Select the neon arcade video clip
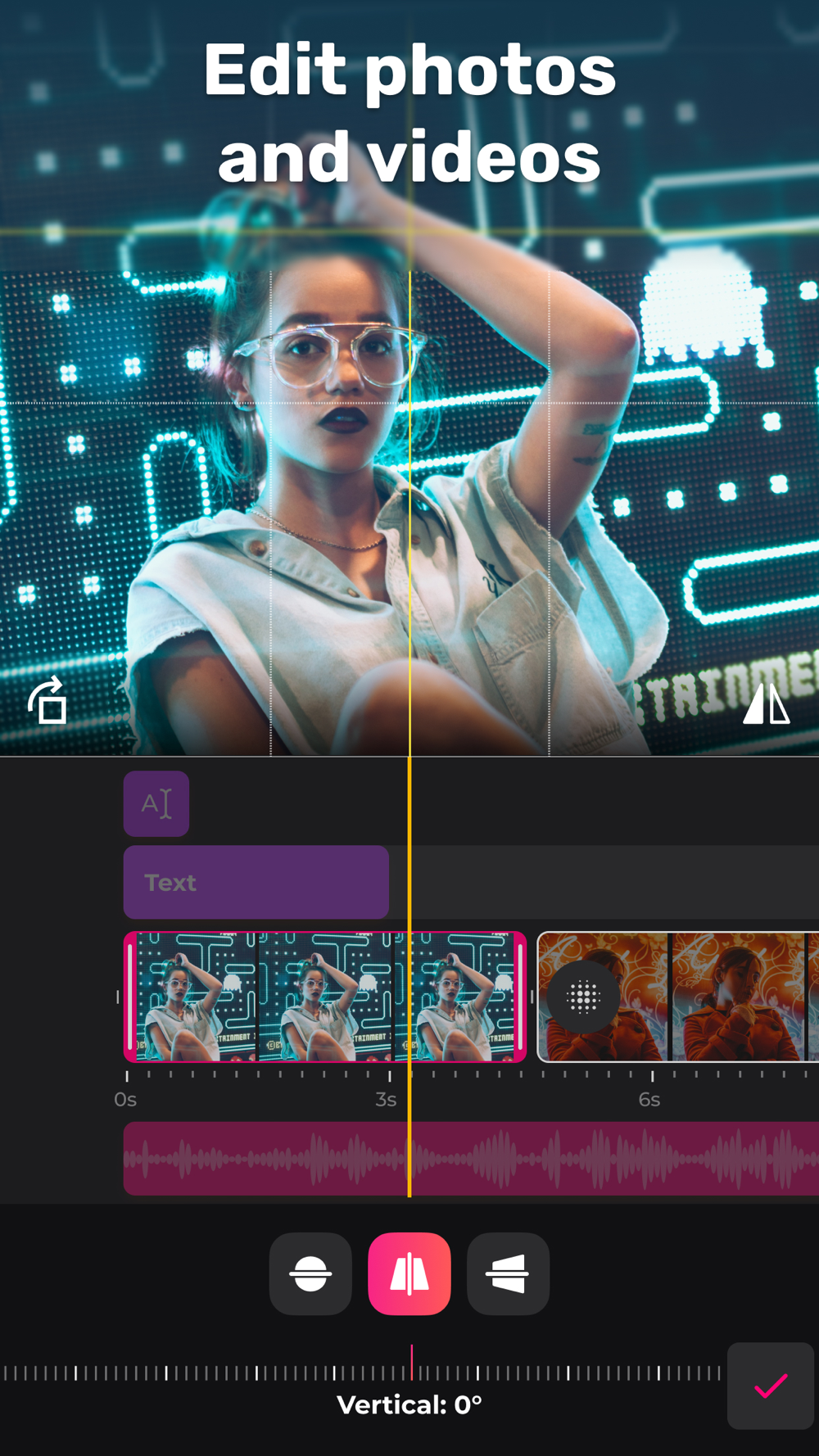 pyautogui.click(x=325, y=997)
